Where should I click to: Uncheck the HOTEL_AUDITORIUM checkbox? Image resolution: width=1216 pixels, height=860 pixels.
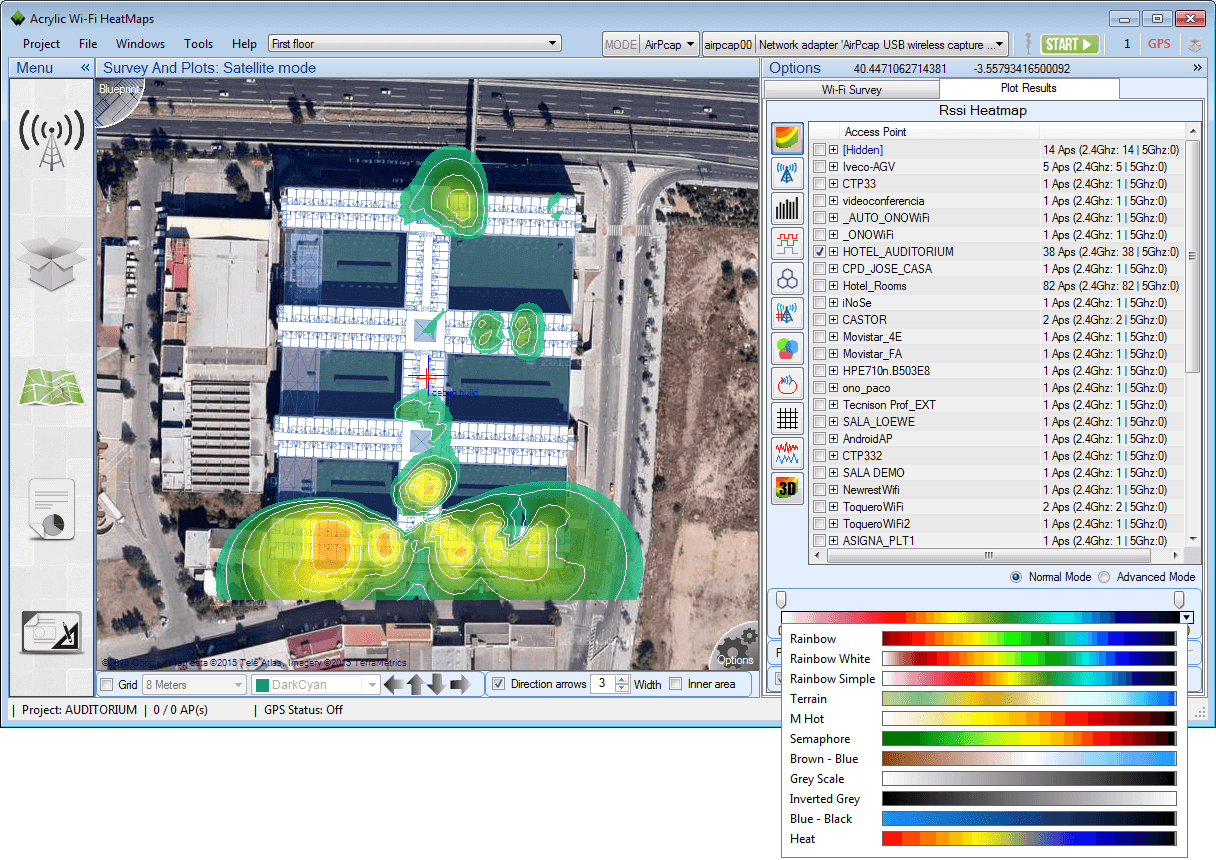click(819, 252)
